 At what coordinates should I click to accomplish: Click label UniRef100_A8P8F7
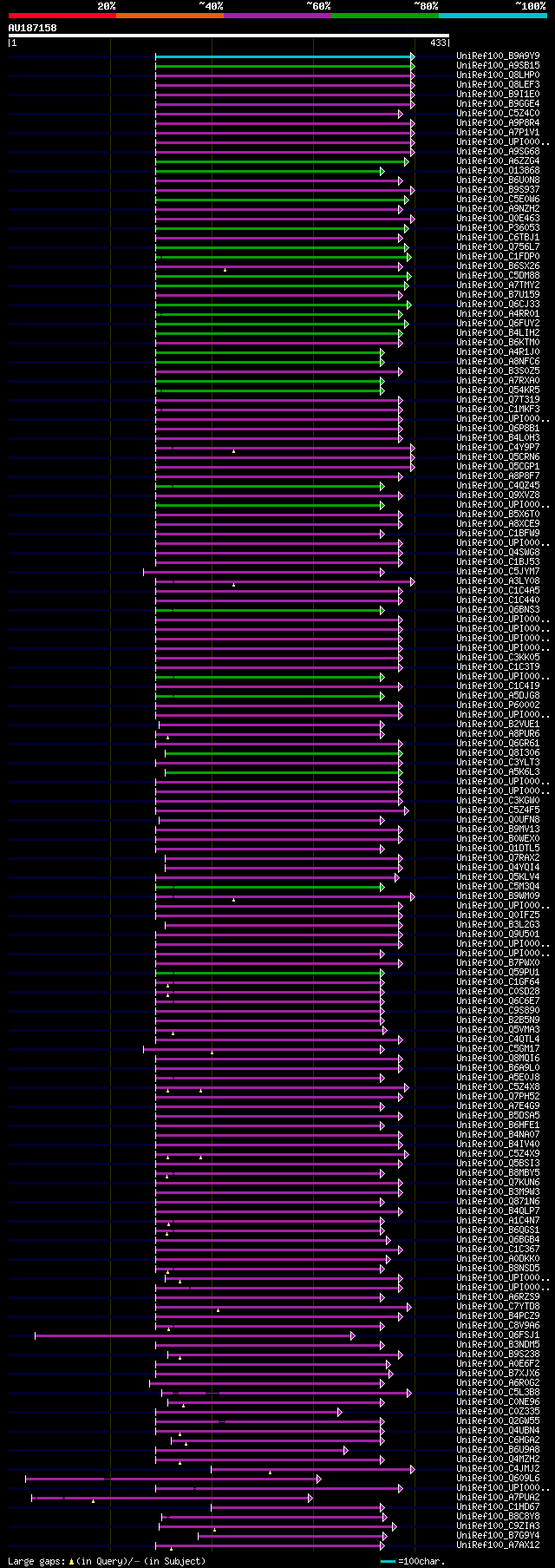[498, 476]
